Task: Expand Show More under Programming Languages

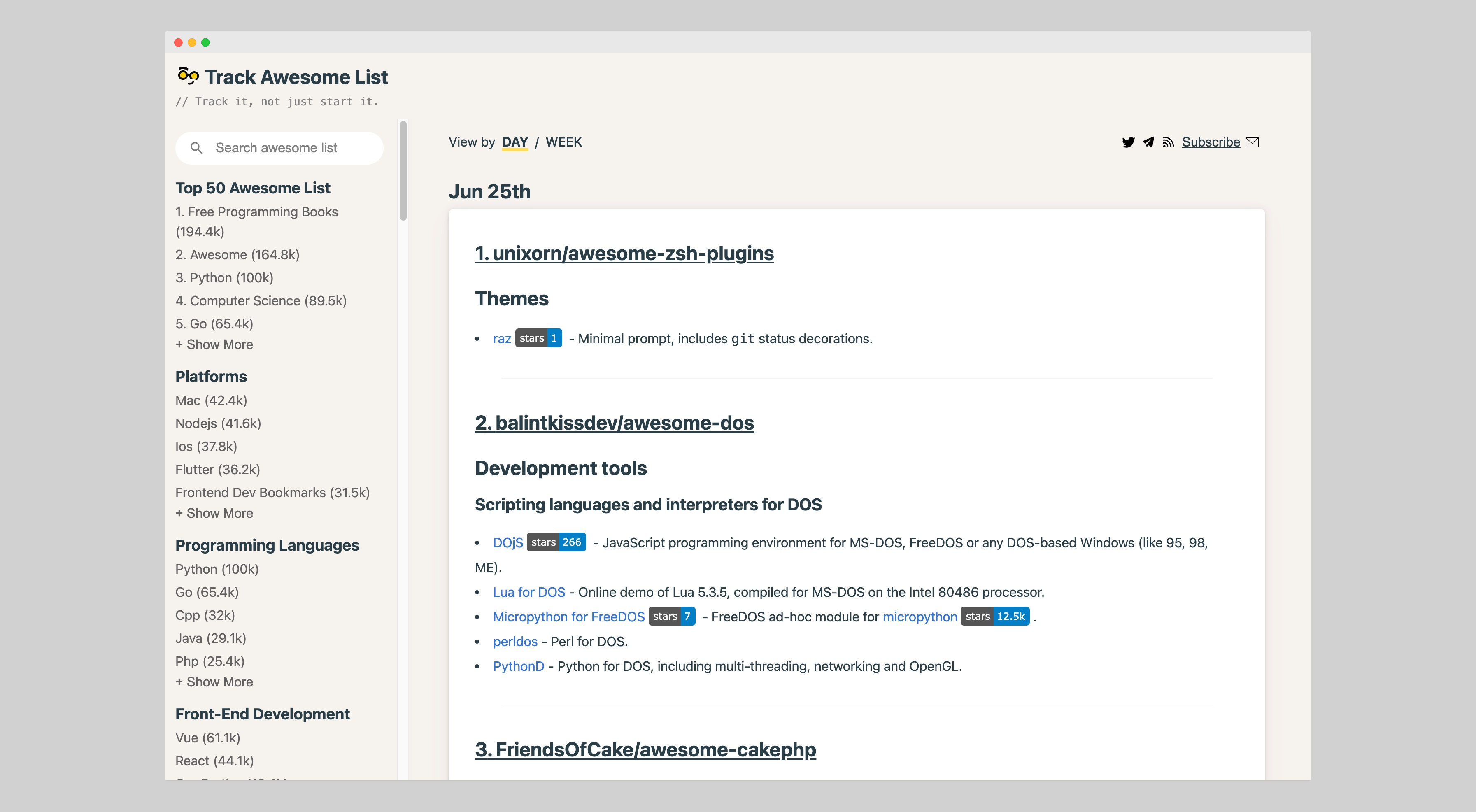Action: pos(214,682)
